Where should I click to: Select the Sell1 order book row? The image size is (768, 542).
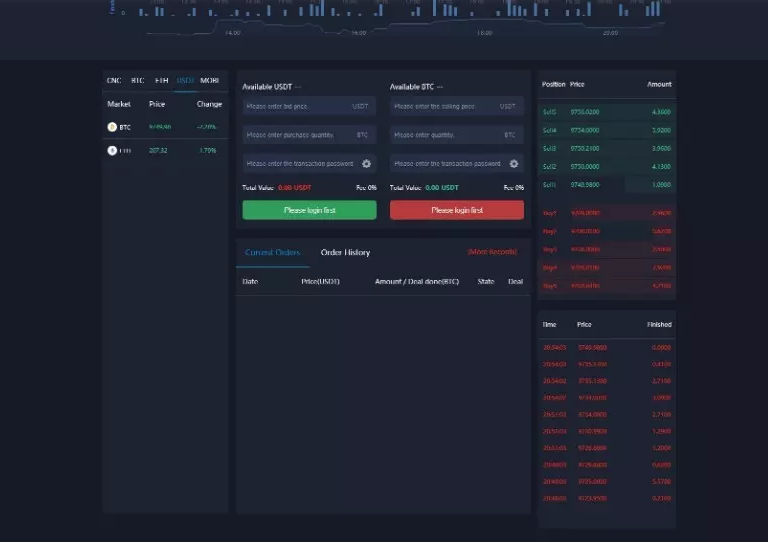[x=607, y=184]
